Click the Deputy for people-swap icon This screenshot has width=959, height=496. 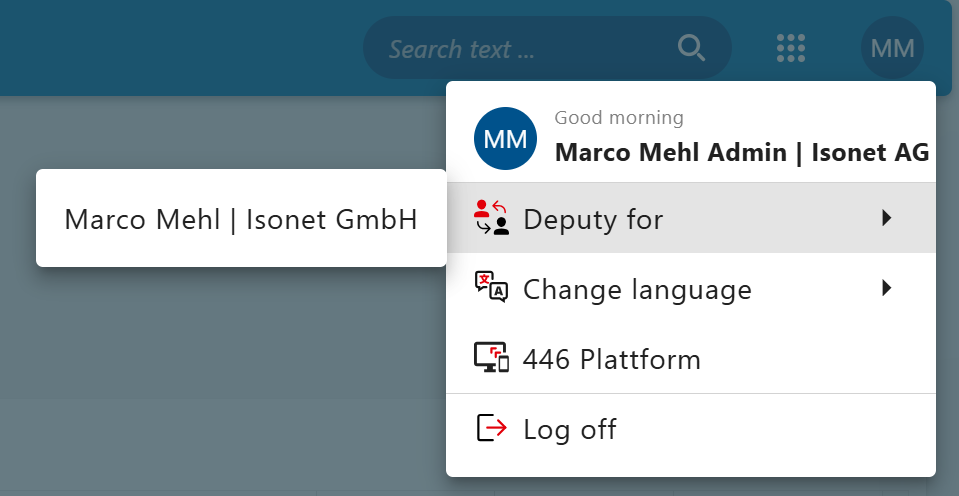(492, 218)
